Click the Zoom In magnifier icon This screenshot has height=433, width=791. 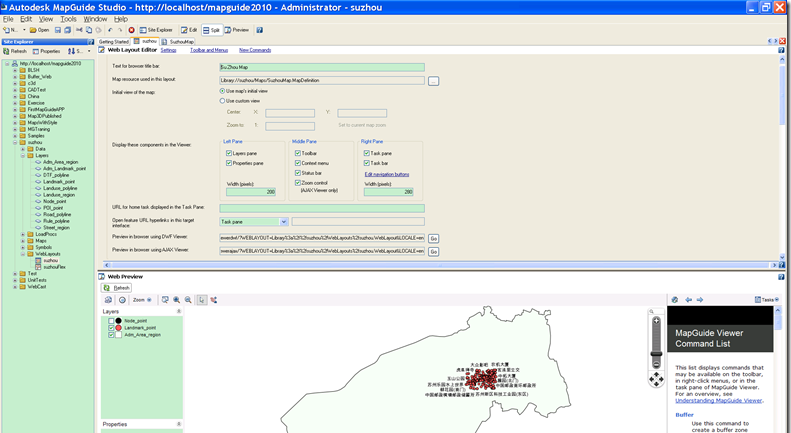point(177,300)
